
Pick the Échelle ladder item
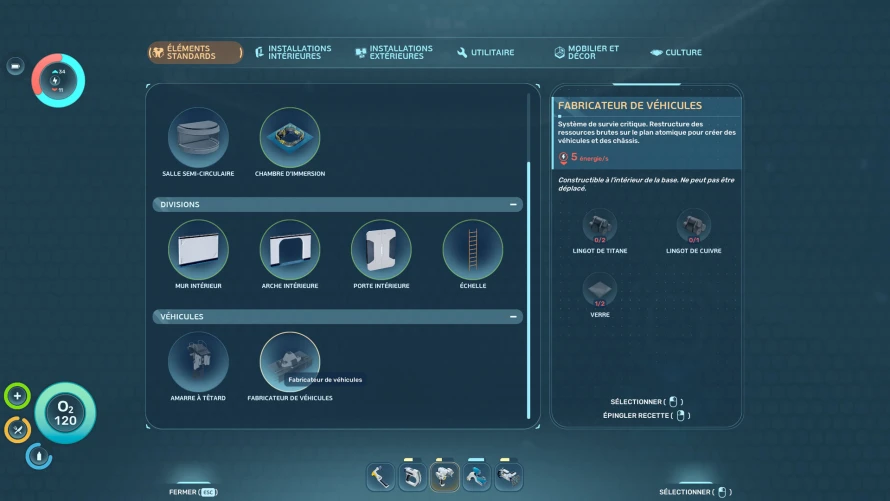click(472, 250)
